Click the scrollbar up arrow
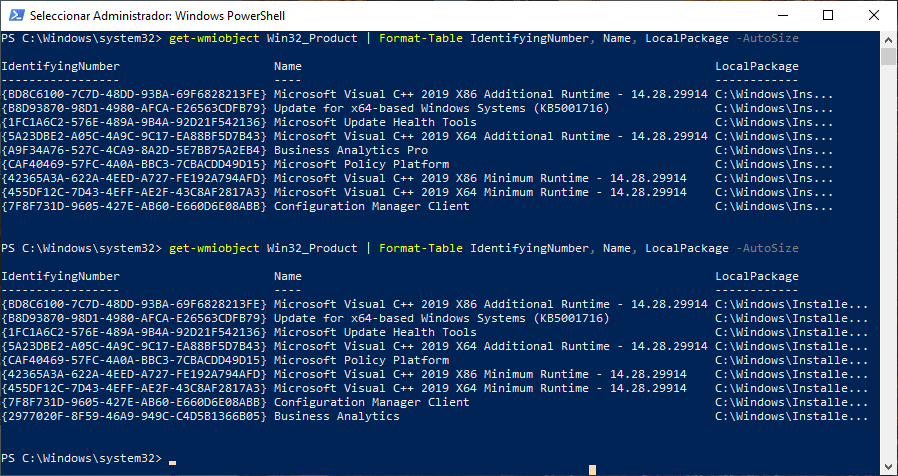Viewport: 898px width, 476px height. pos(888,40)
